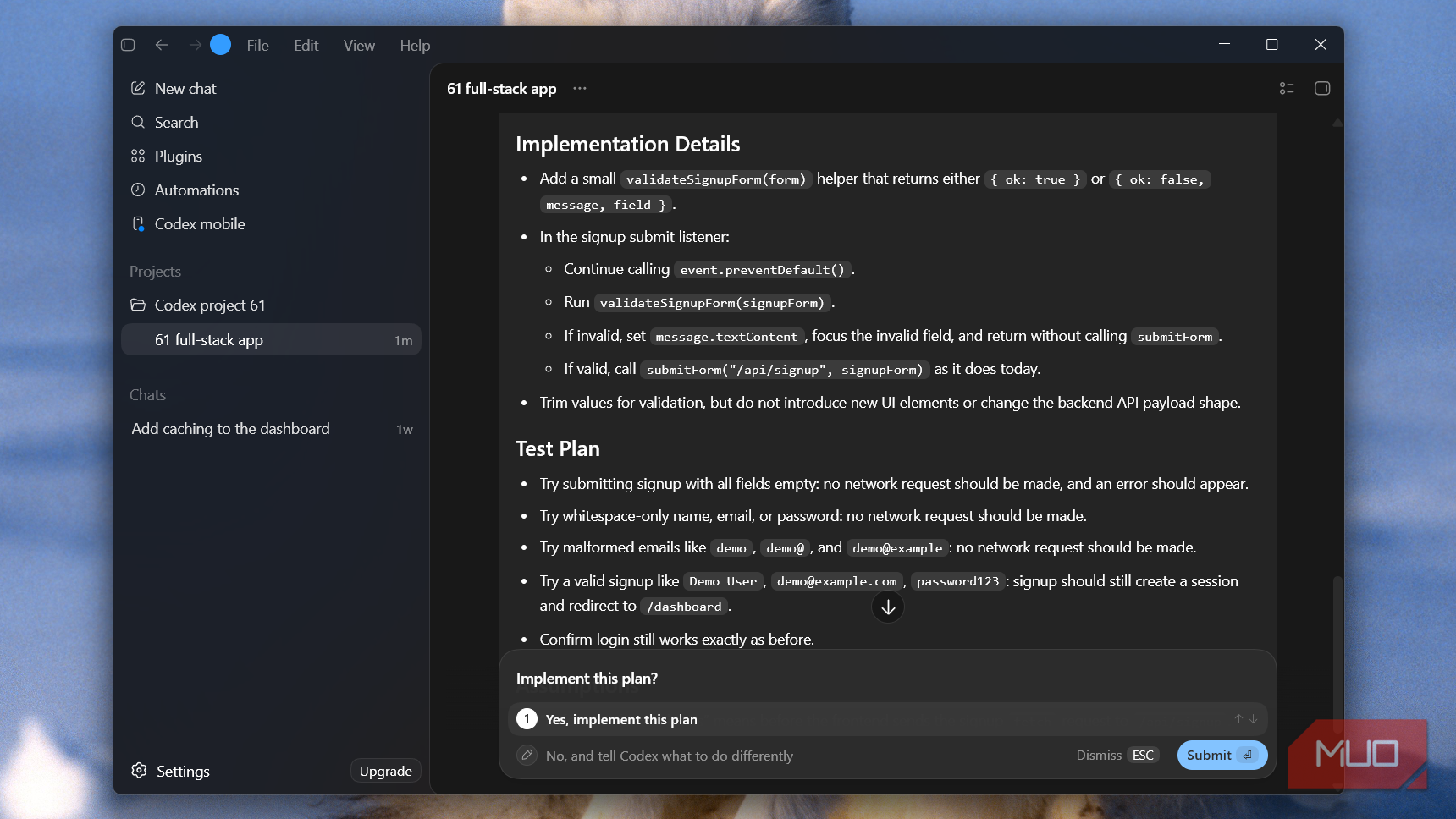Click the New chat pencil icon
Viewport: 1456px width, 819px height.
(138, 88)
